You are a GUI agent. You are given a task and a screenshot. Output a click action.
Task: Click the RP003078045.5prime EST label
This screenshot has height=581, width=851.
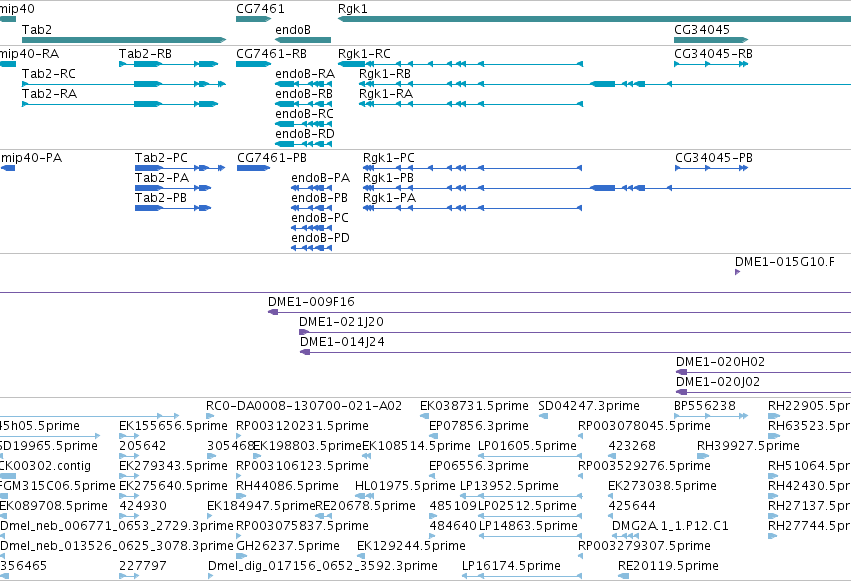pos(644,426)
